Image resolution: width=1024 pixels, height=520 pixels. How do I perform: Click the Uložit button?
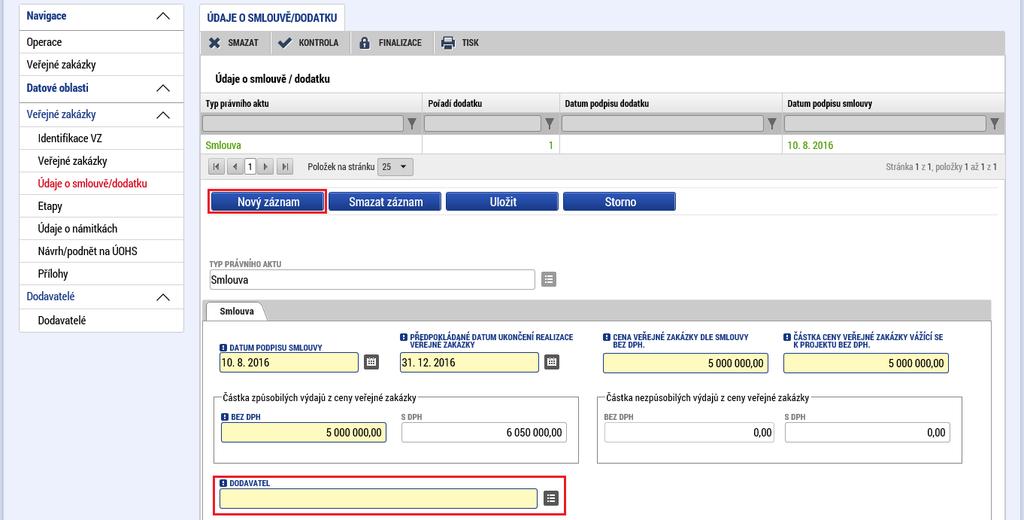pos(503,202)
